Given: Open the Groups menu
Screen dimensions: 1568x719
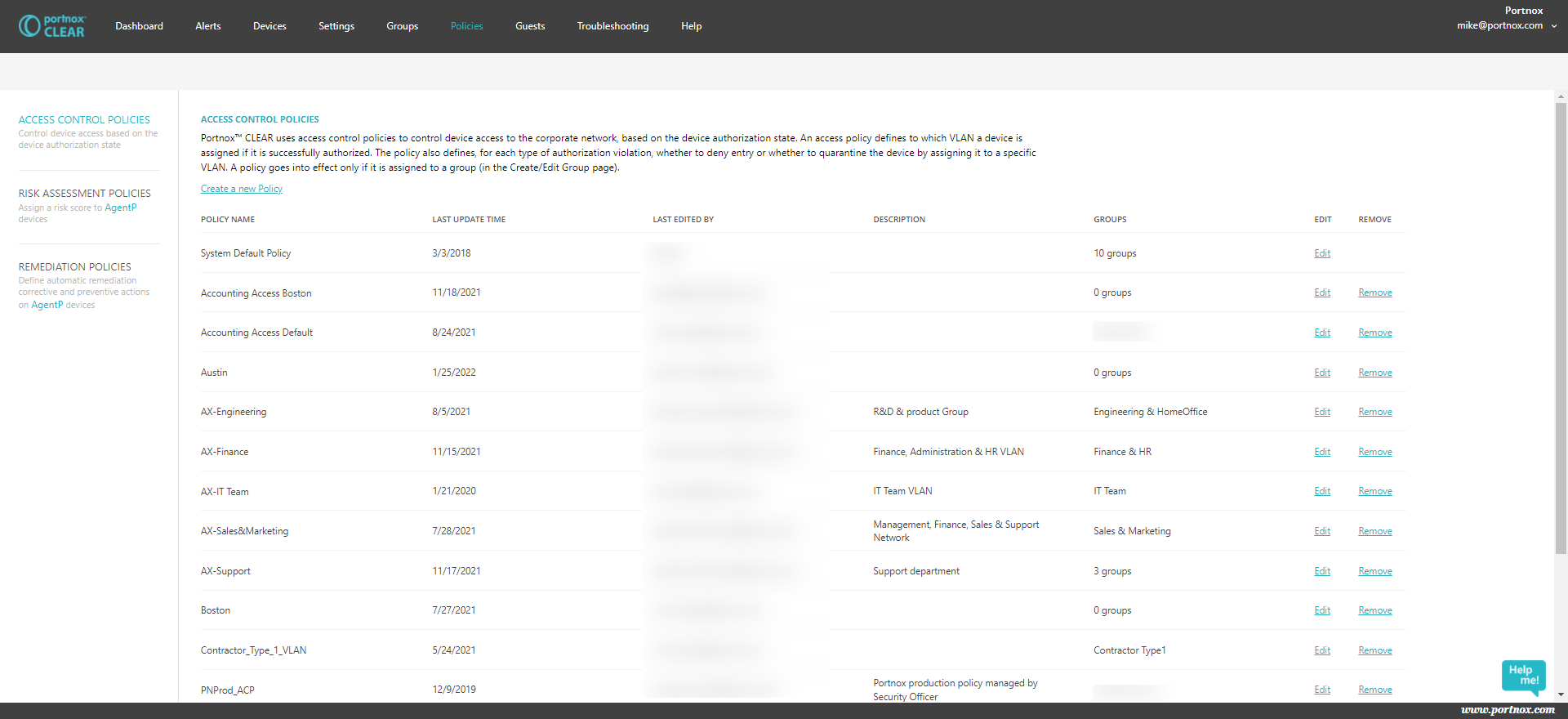Looking at the screenshot, I should (x=403, y=26).
